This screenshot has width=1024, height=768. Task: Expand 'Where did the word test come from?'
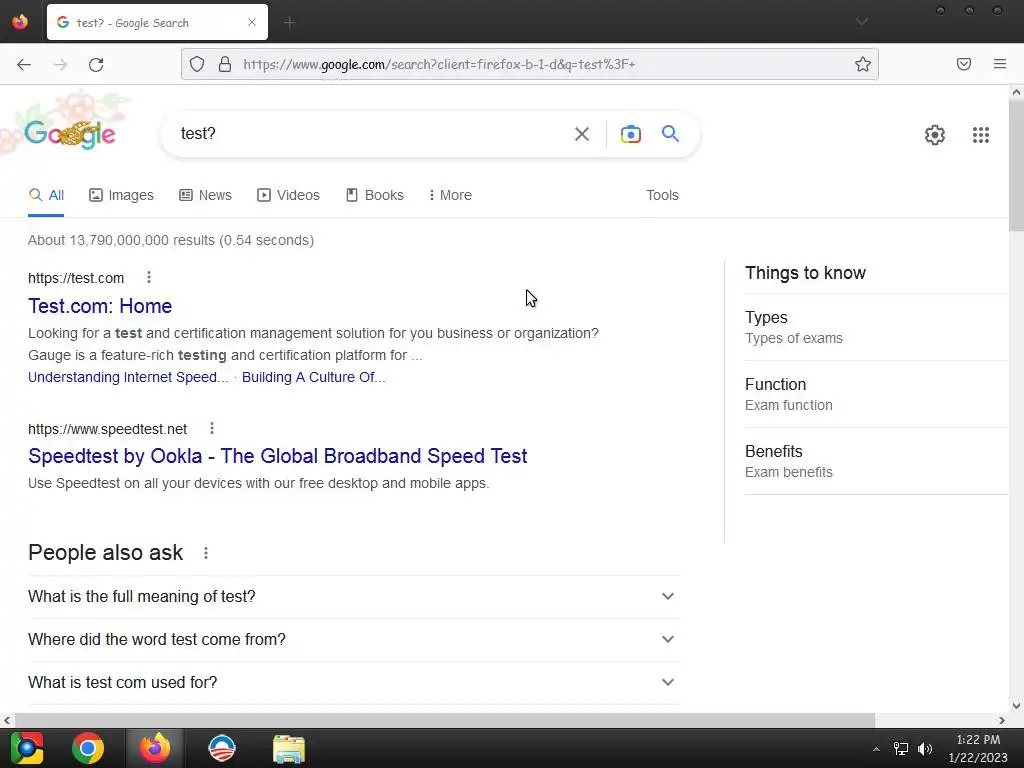353,639
